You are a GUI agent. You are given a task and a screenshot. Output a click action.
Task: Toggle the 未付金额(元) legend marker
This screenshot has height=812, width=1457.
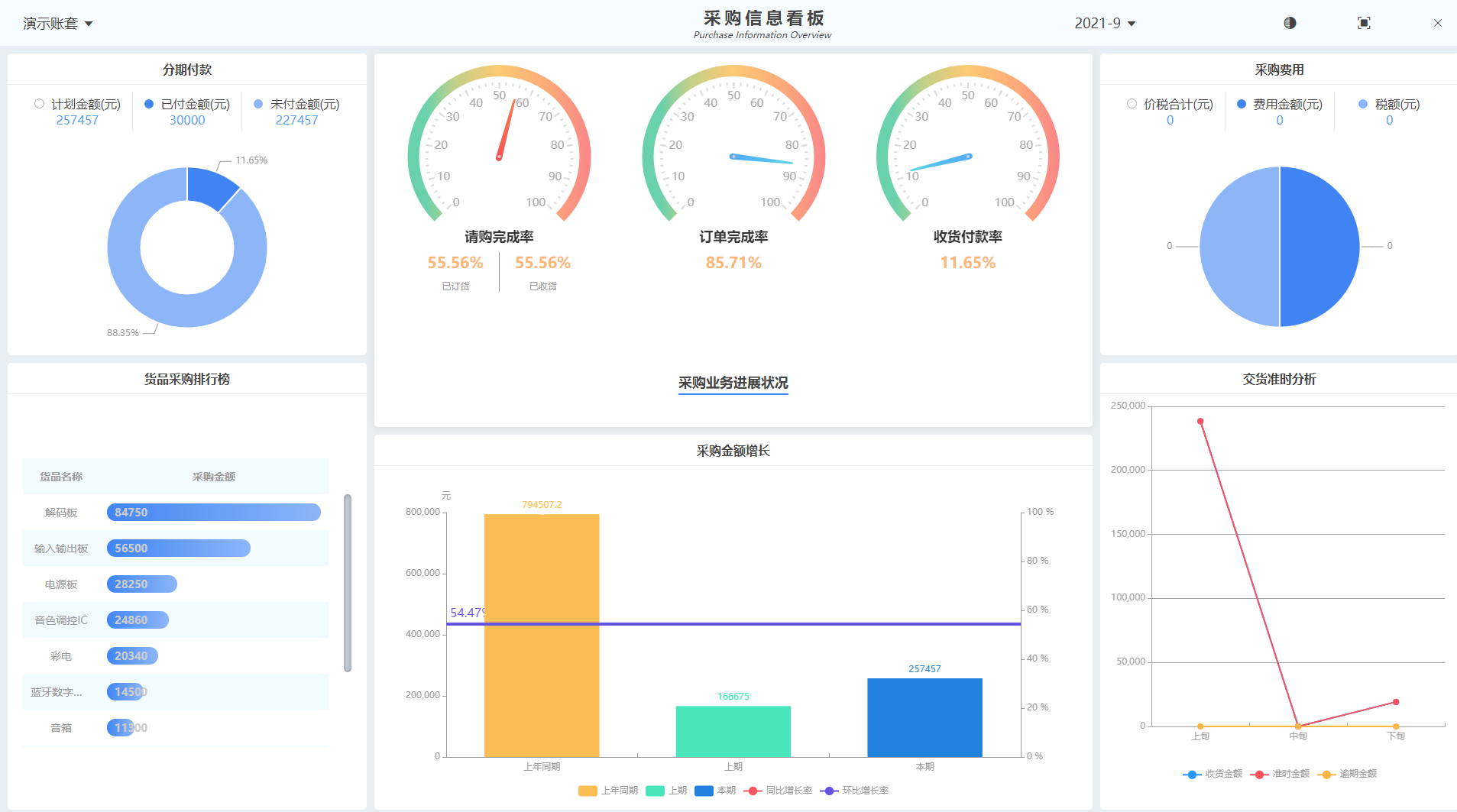click(x=258, y=104)
